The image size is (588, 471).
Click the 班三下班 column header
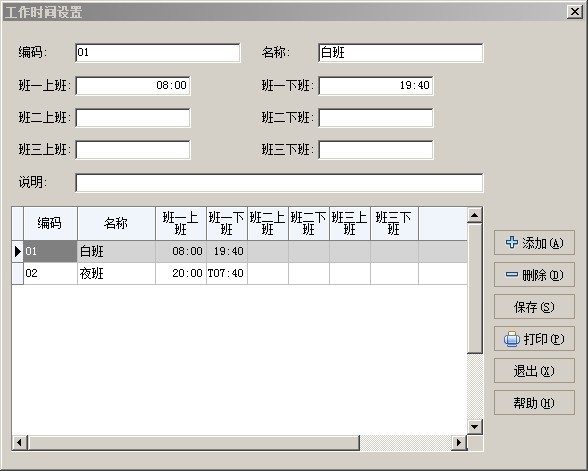coord(394,224)
